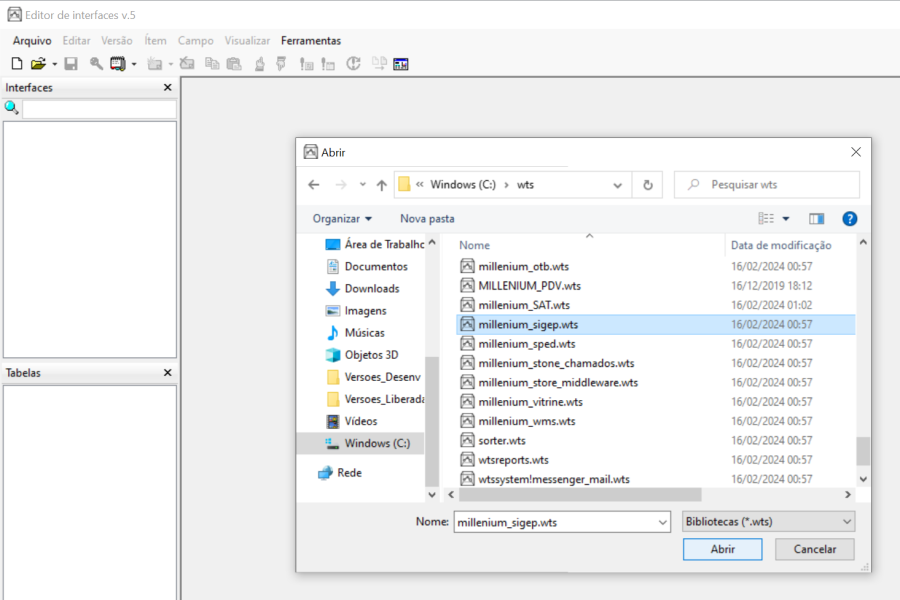Select Objetos 3D in navigation pane

[x=362, y=355]
